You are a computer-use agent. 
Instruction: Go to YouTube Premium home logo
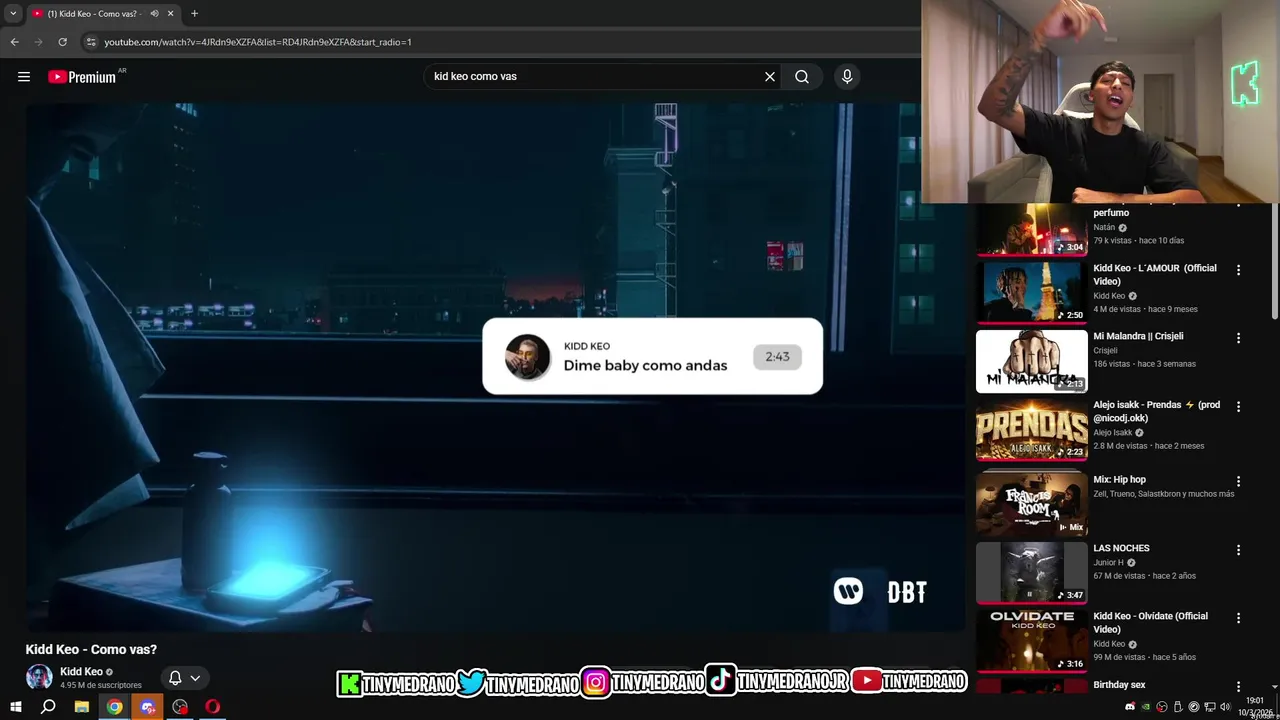pos(82,77)
